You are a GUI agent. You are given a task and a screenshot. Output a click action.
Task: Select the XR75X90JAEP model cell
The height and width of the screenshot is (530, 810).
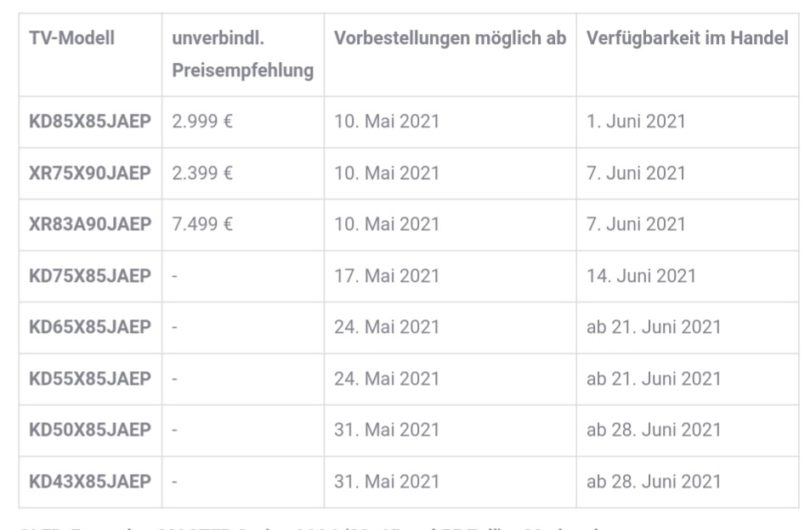90,173
